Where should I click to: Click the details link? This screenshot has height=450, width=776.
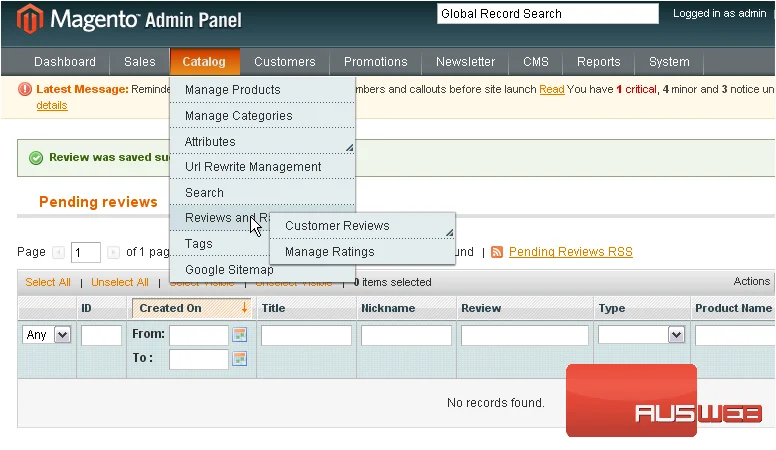[x=52, y=105]
